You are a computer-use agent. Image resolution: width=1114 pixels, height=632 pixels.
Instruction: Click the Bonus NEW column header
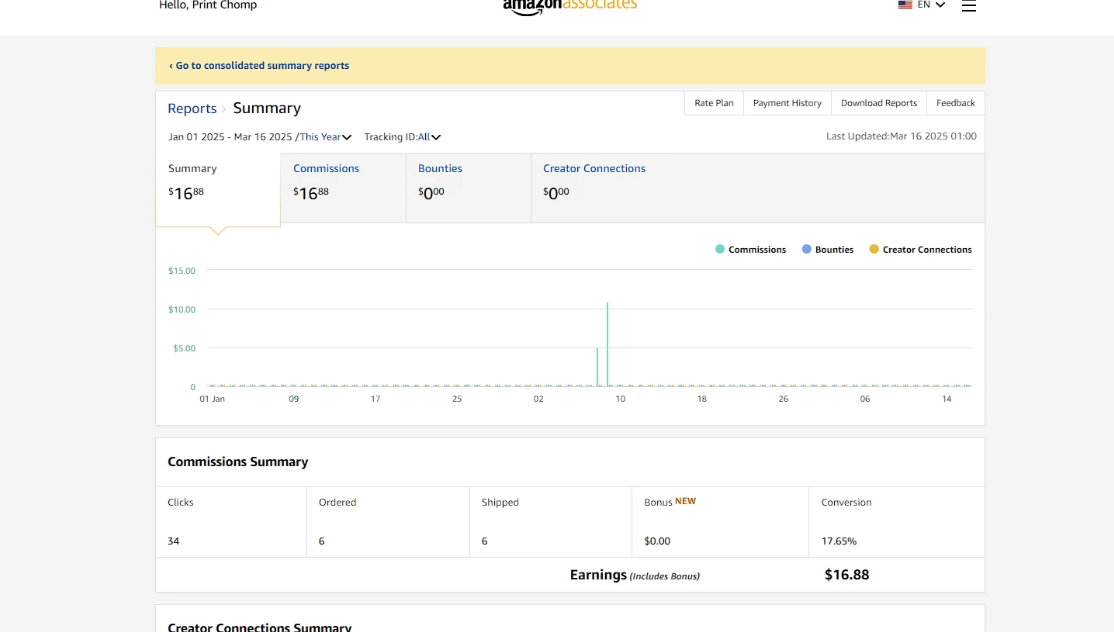670,501
